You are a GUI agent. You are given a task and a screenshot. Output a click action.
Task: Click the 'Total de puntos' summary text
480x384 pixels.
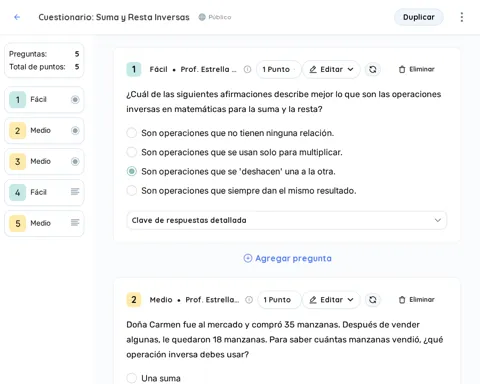click(37, 67)
